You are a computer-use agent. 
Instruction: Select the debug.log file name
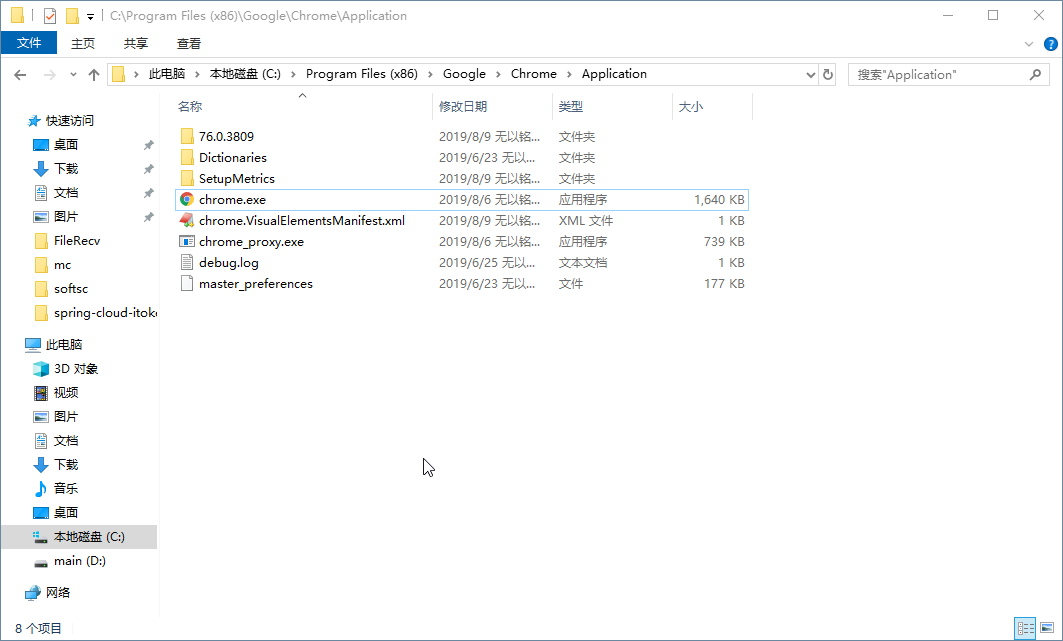(x=228, y=262)
